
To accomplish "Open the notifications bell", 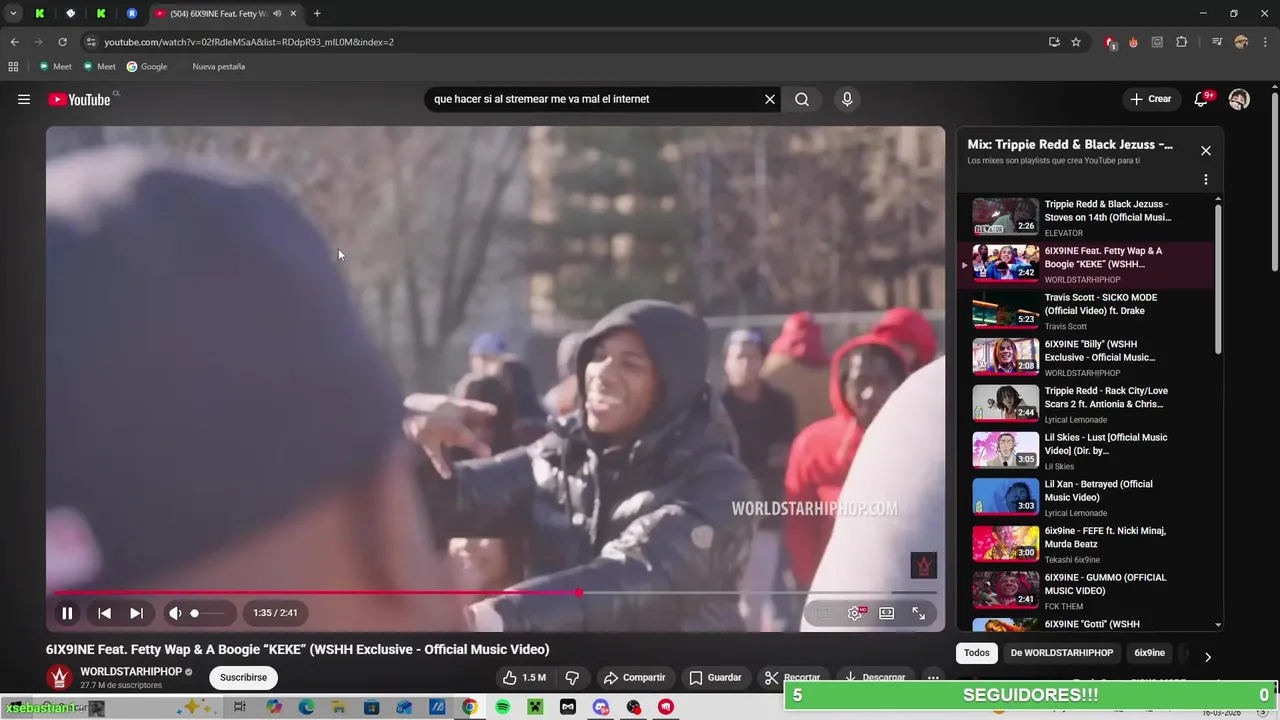I will (x=1202, y=99).
